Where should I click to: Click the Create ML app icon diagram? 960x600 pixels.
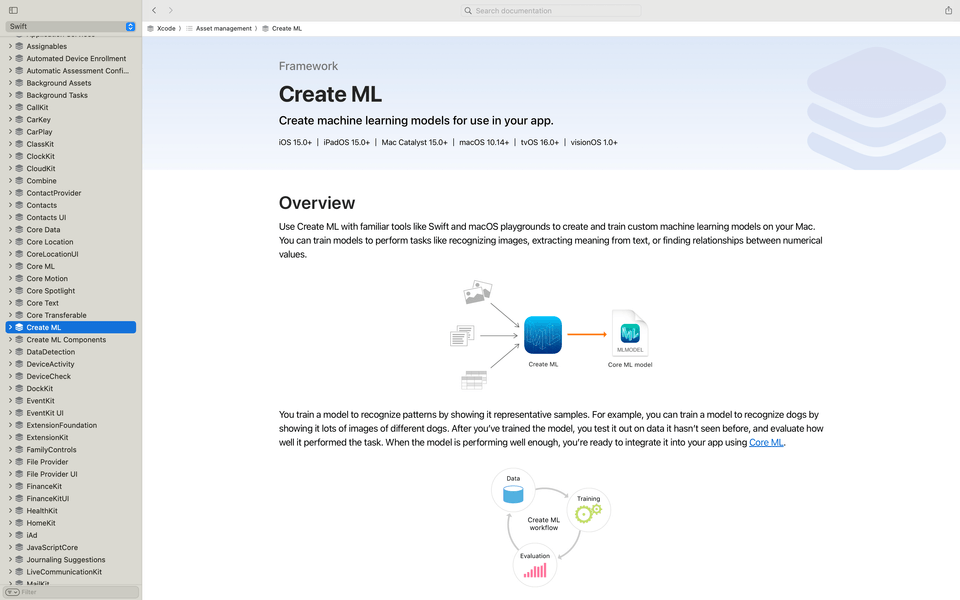(x=542, y=335)
